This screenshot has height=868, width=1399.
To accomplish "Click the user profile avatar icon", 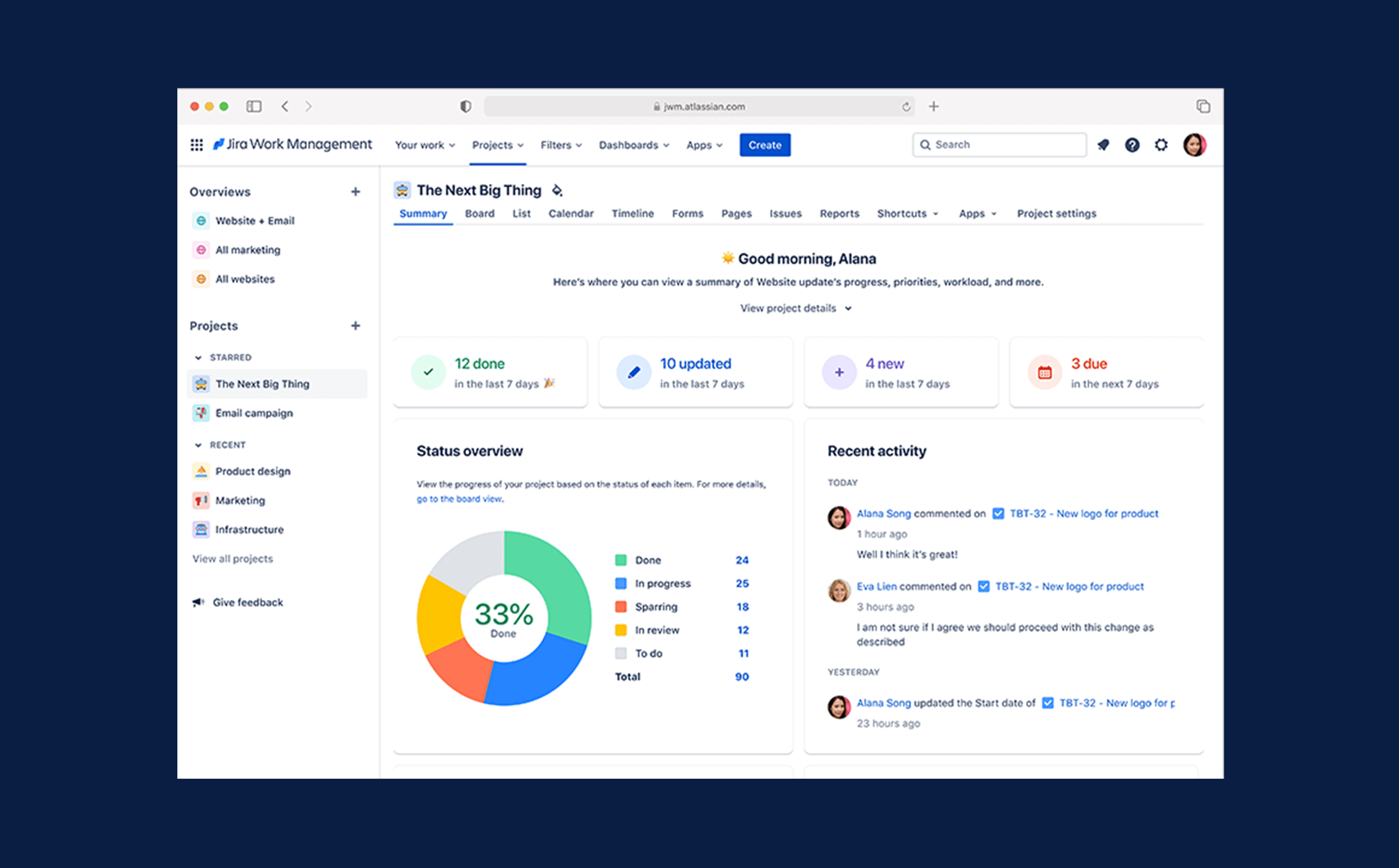I will (x=1195, y=145).
